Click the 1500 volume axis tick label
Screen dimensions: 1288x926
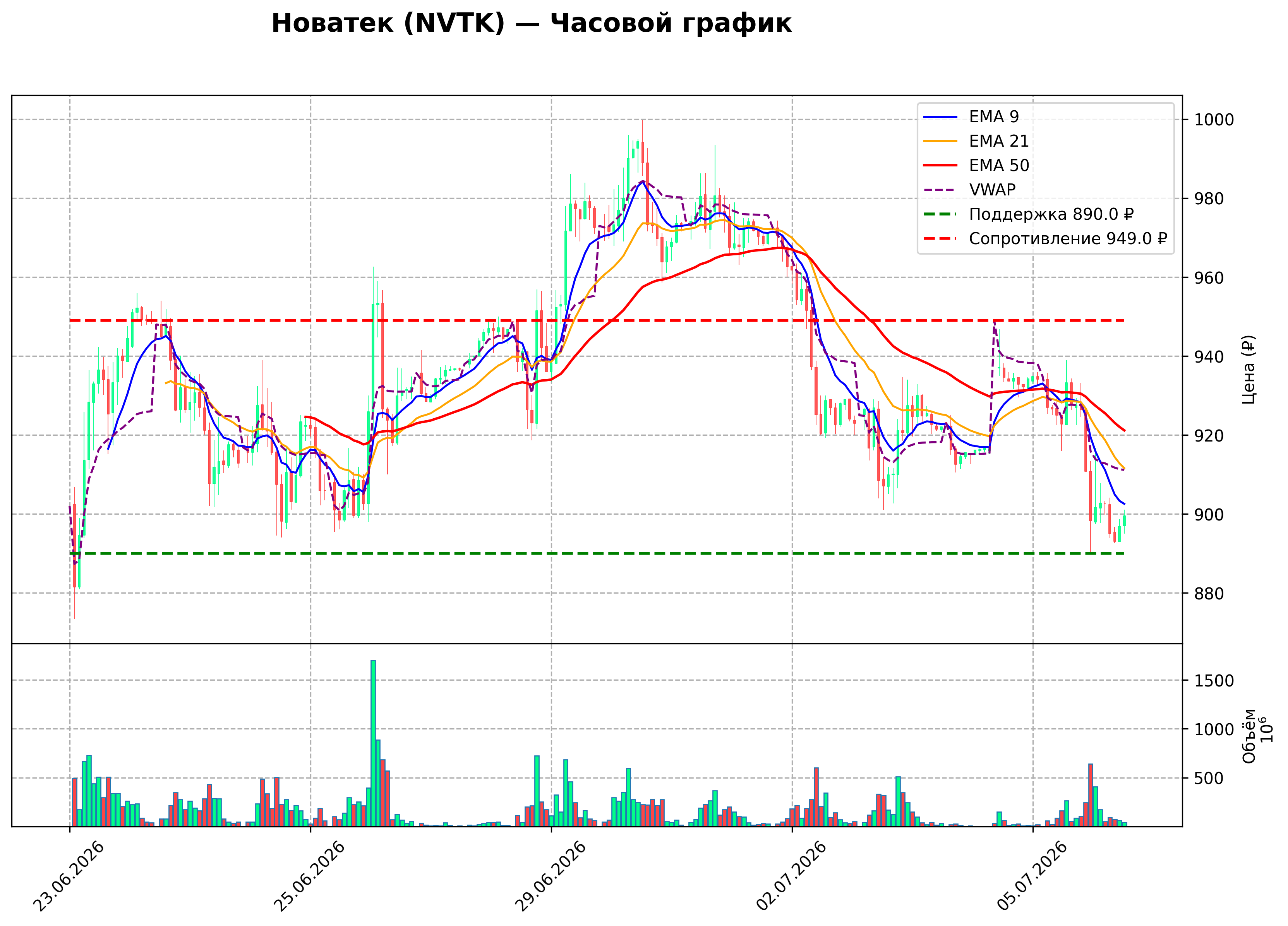[x=1214, y=681]
